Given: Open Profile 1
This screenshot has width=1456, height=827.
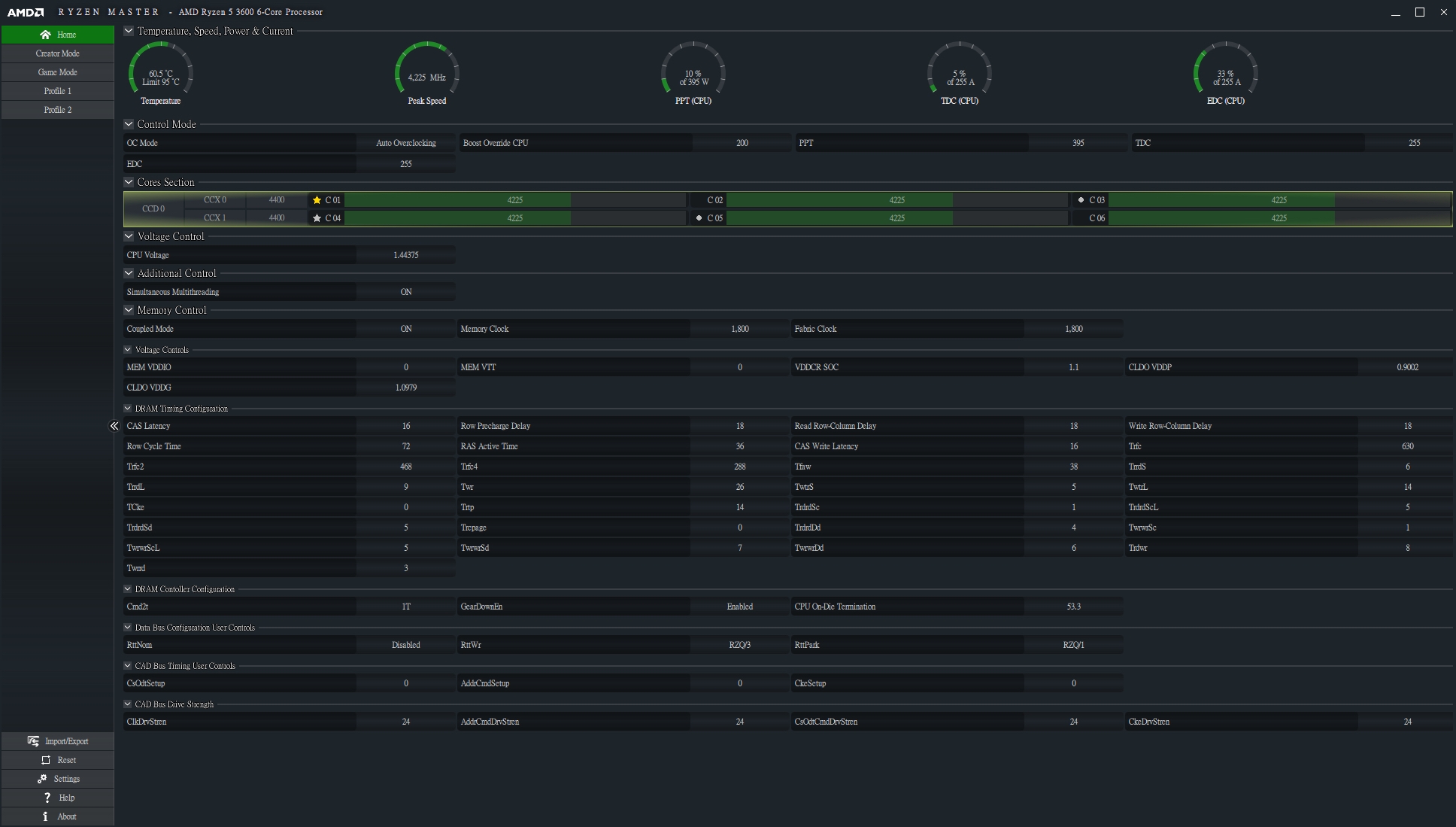Looking at the screenshot, I should pos(58,91).
